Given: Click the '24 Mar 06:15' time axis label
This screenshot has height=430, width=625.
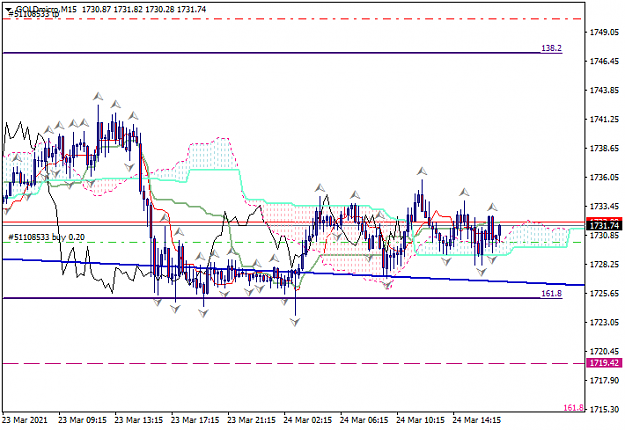Looking at the screenshot, I should (x=364, y=420).
